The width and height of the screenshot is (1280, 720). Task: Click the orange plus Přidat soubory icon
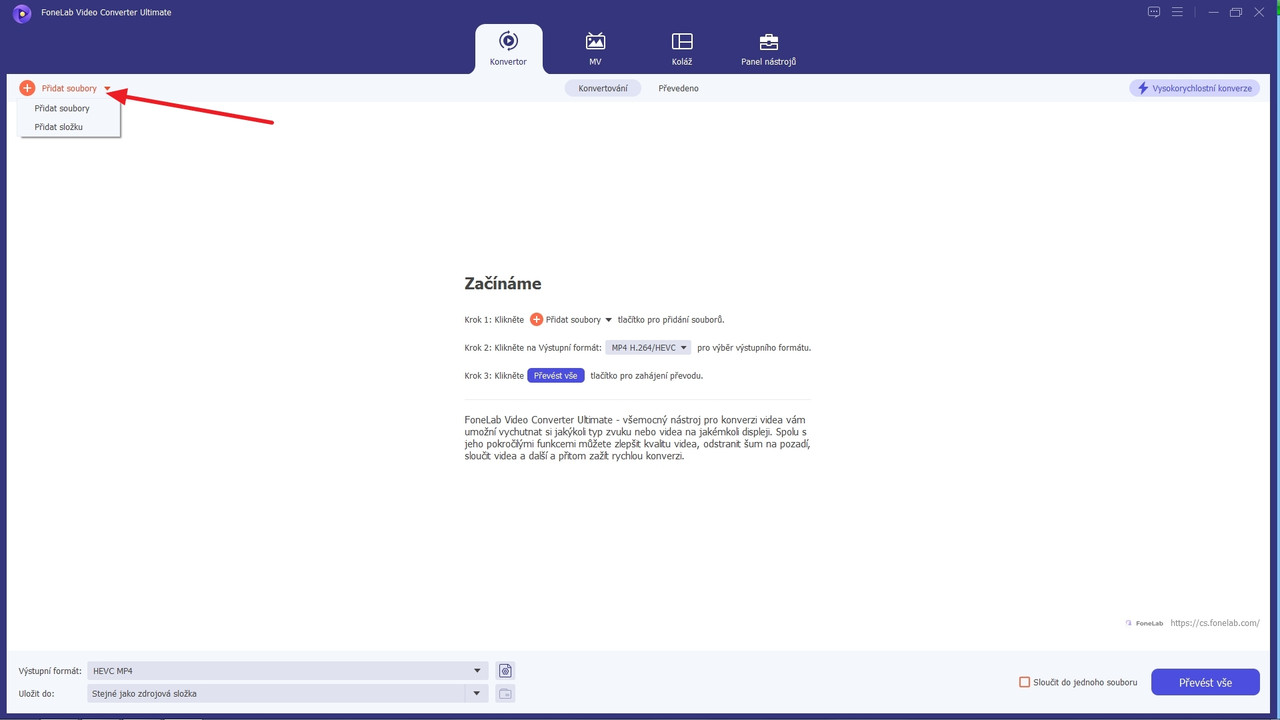27,88
